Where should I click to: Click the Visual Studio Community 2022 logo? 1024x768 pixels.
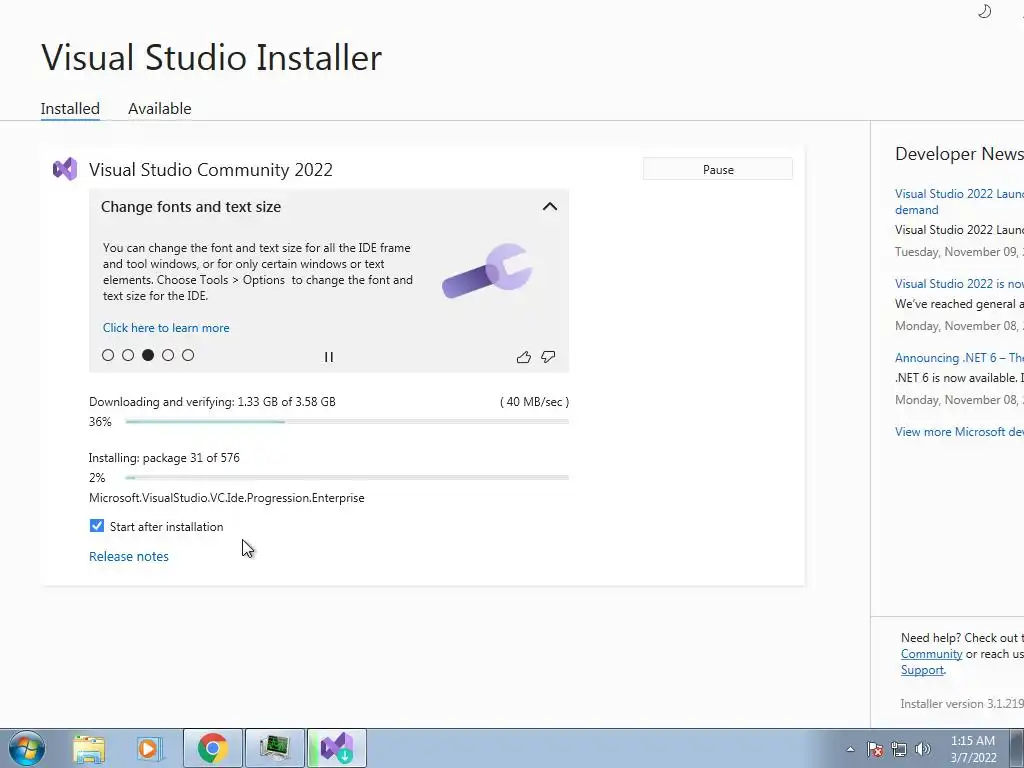[65, 169]
